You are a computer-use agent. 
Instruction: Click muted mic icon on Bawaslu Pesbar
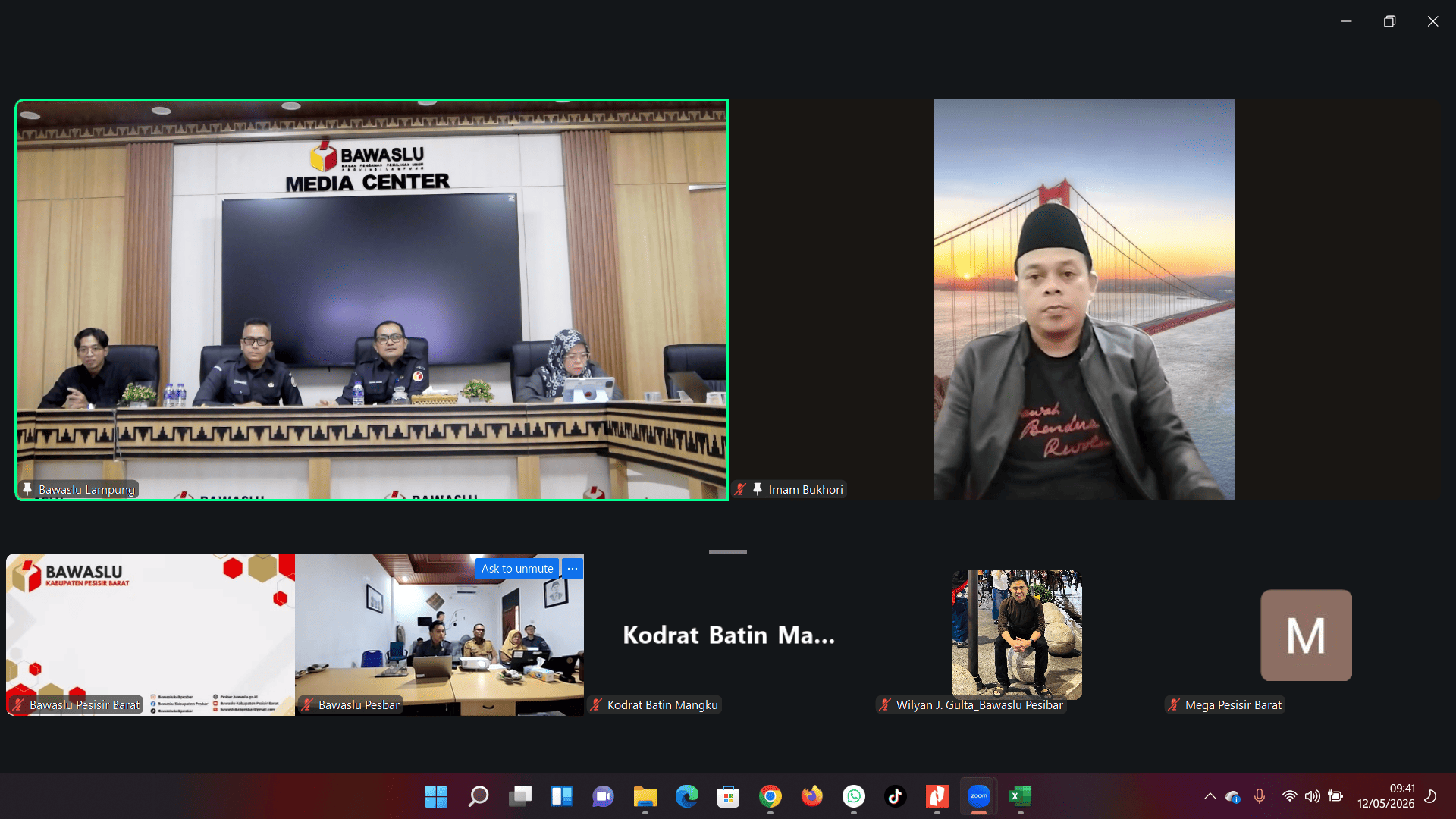click(x=307, y=704)
